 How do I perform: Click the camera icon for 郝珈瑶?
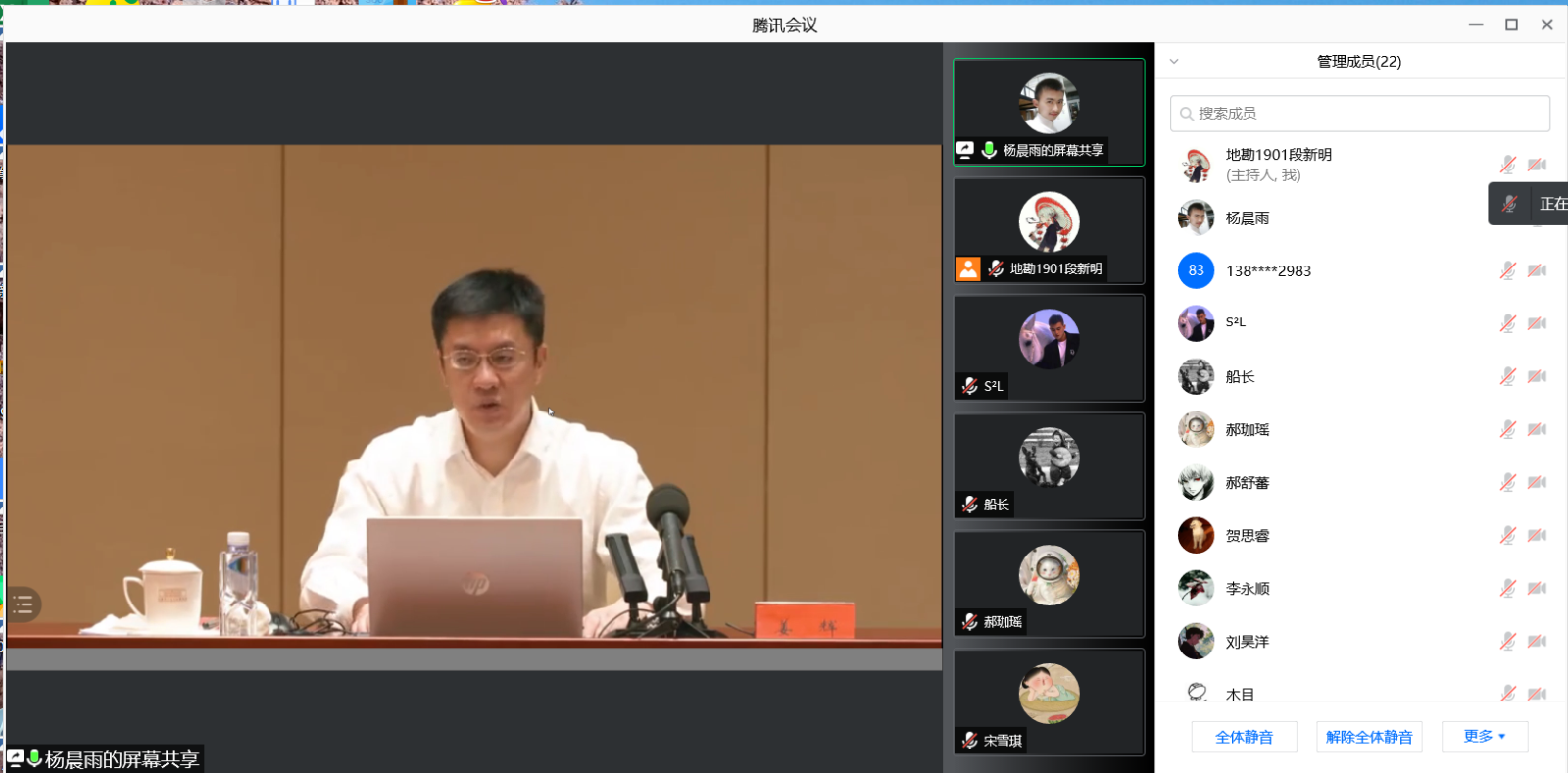point(1537,429)
